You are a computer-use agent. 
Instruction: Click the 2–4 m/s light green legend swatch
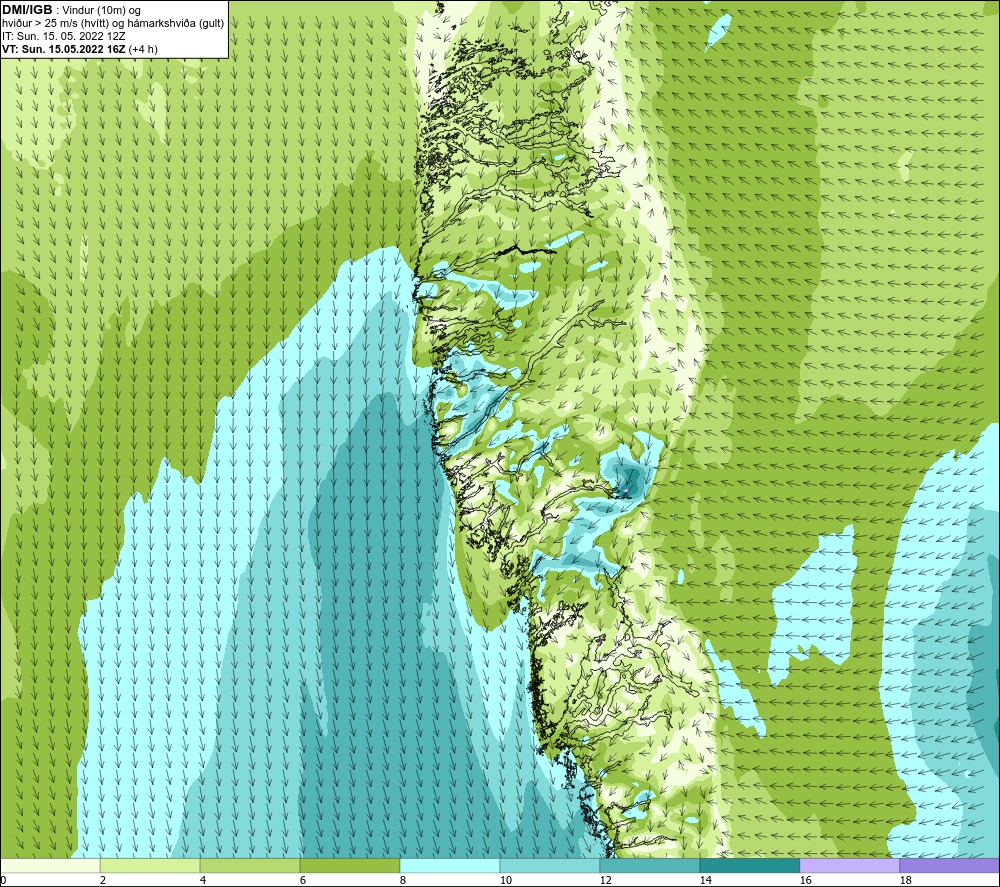[150, 865]
